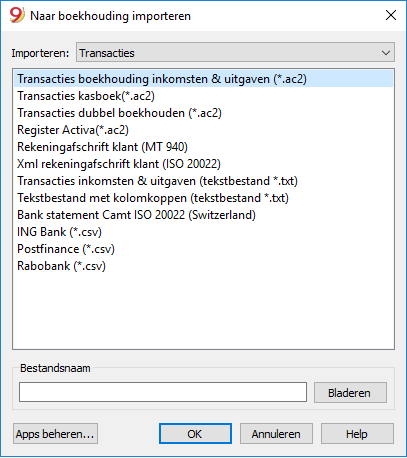Image resolution: width=407 pixels, height=458 pixels.
Task: Select Rabobank (*.csv) import format
Action: coord(203,266)
